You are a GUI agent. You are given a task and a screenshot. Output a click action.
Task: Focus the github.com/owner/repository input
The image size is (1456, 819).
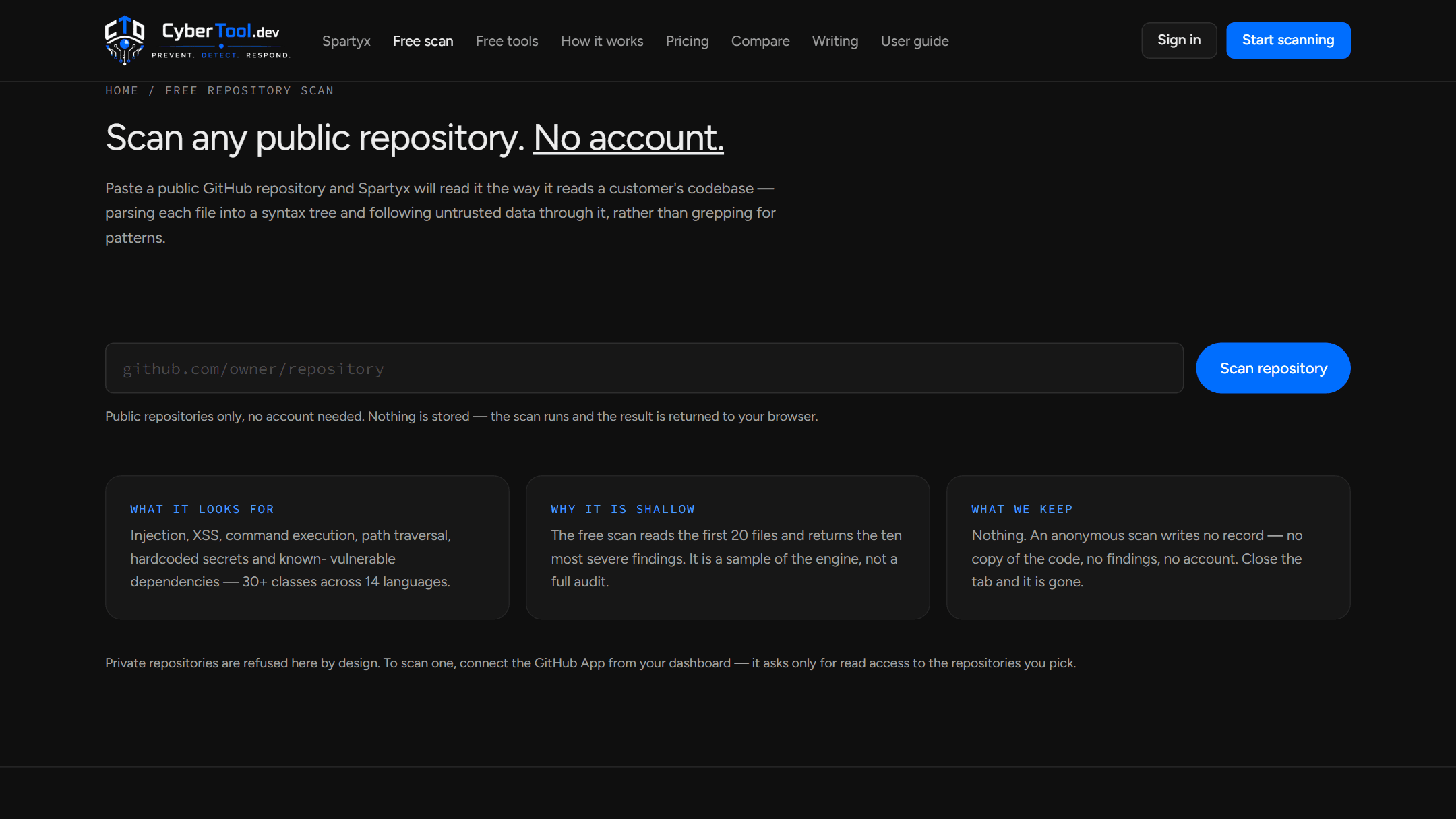click(x=644, y=368)
